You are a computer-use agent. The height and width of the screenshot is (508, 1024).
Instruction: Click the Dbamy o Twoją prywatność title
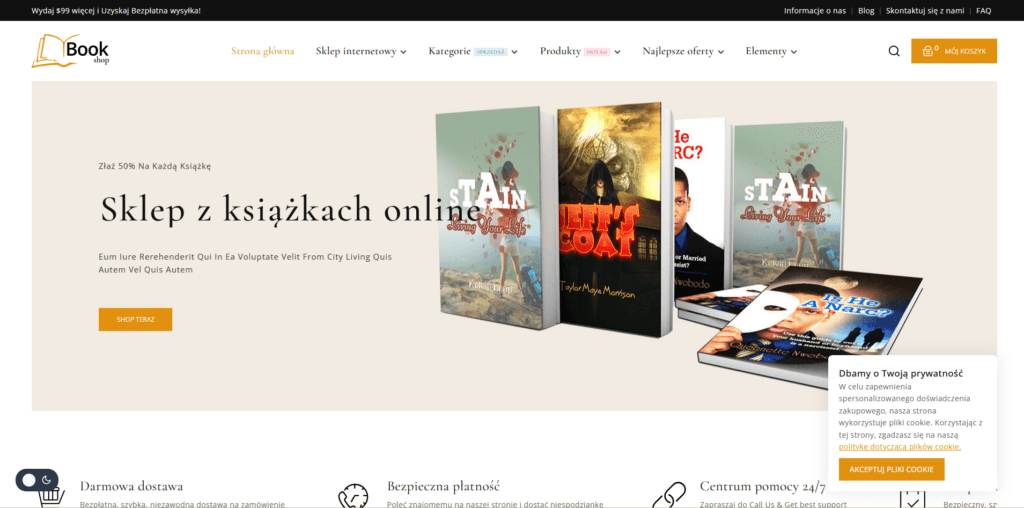tap(901, 373)
